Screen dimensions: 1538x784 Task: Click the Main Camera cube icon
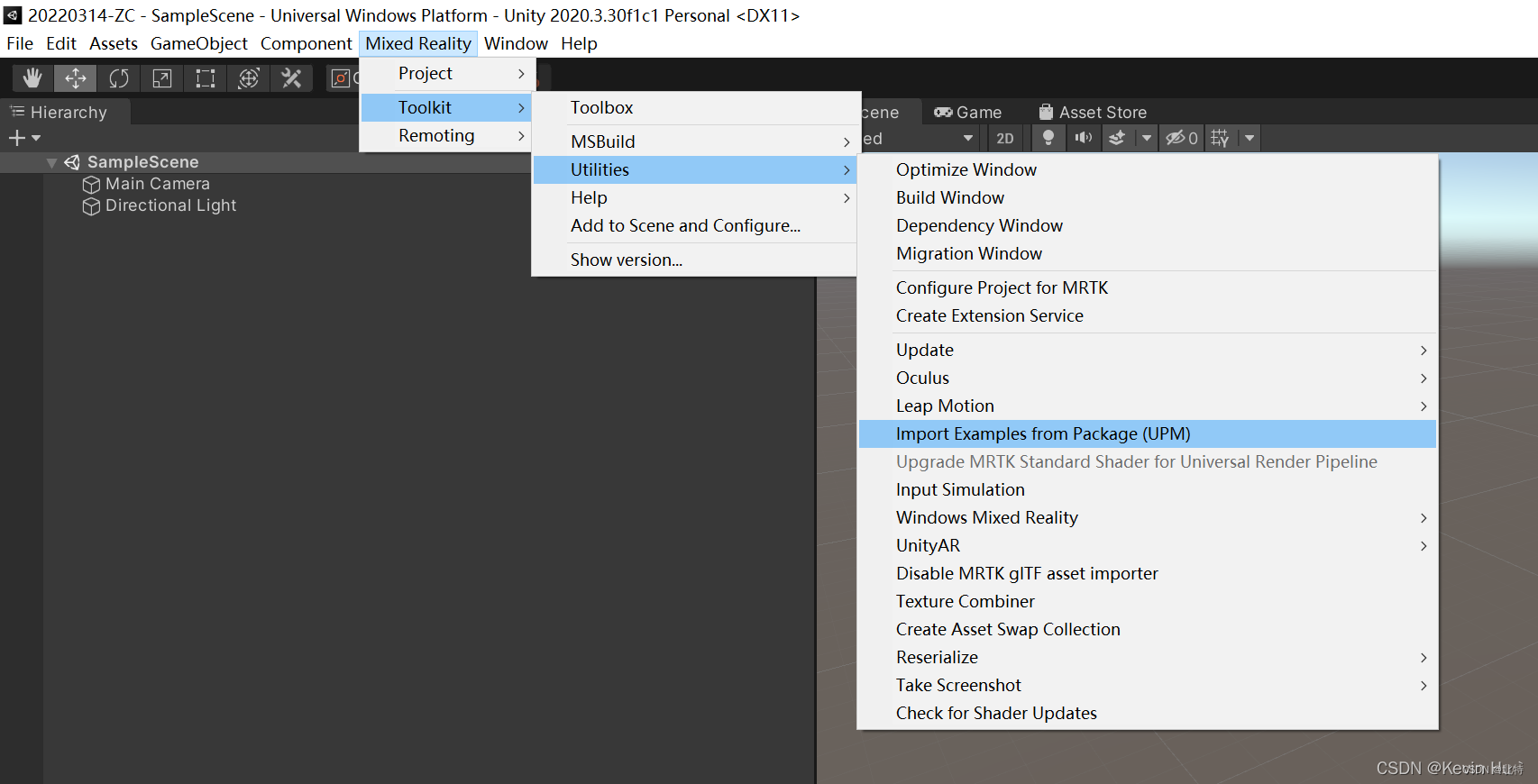(x=91, y=185)
